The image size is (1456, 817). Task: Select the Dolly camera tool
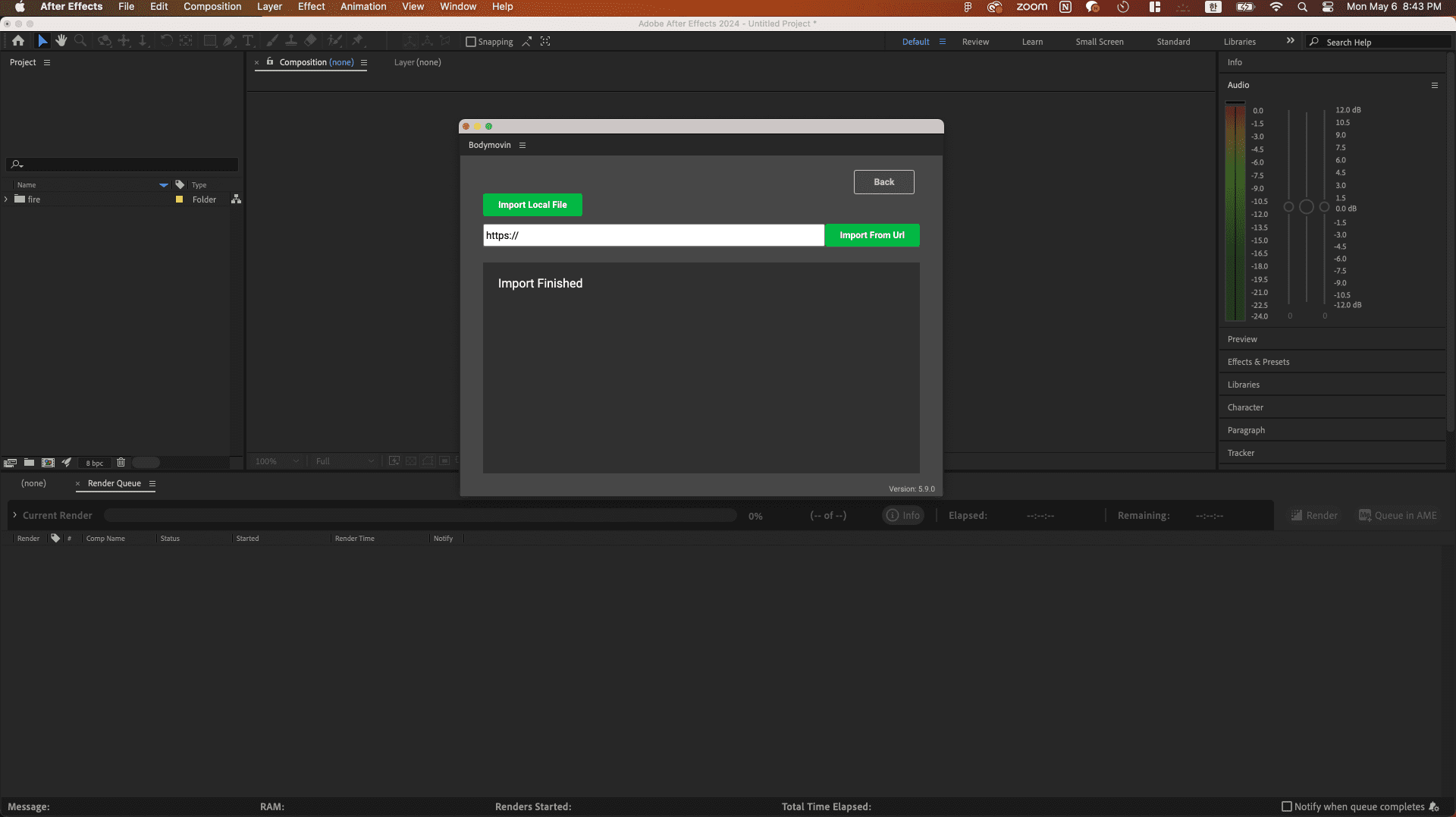tap(143, 41)
